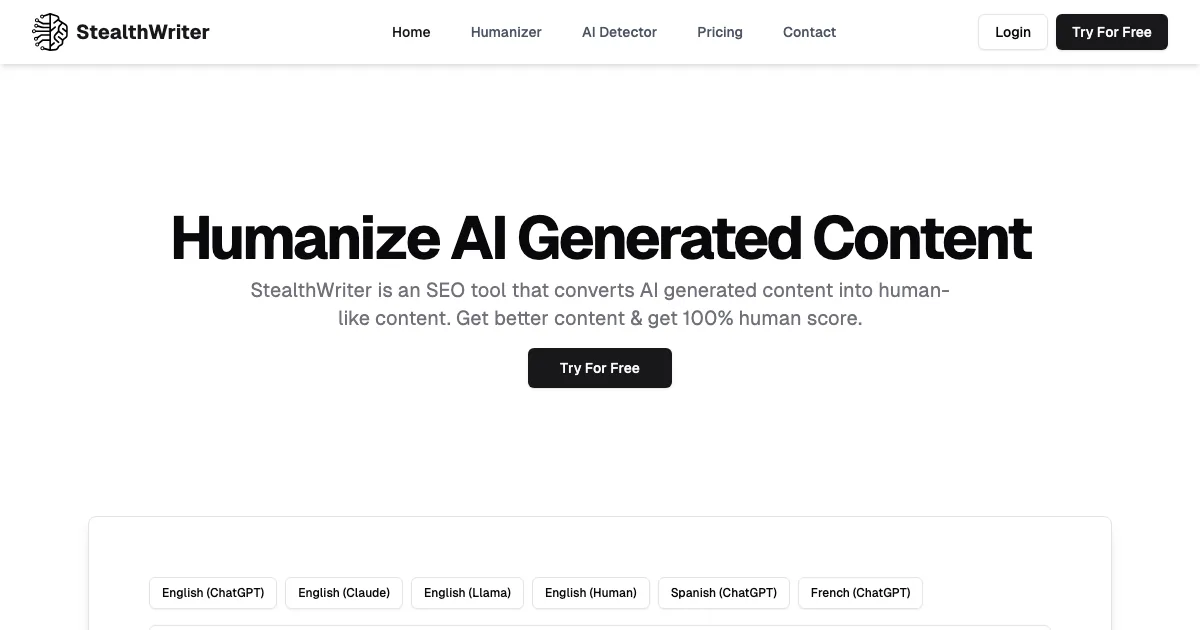Navigate to the Pricing page
This screenshot has height=630, width=1200.
click(x=720, y=32)
